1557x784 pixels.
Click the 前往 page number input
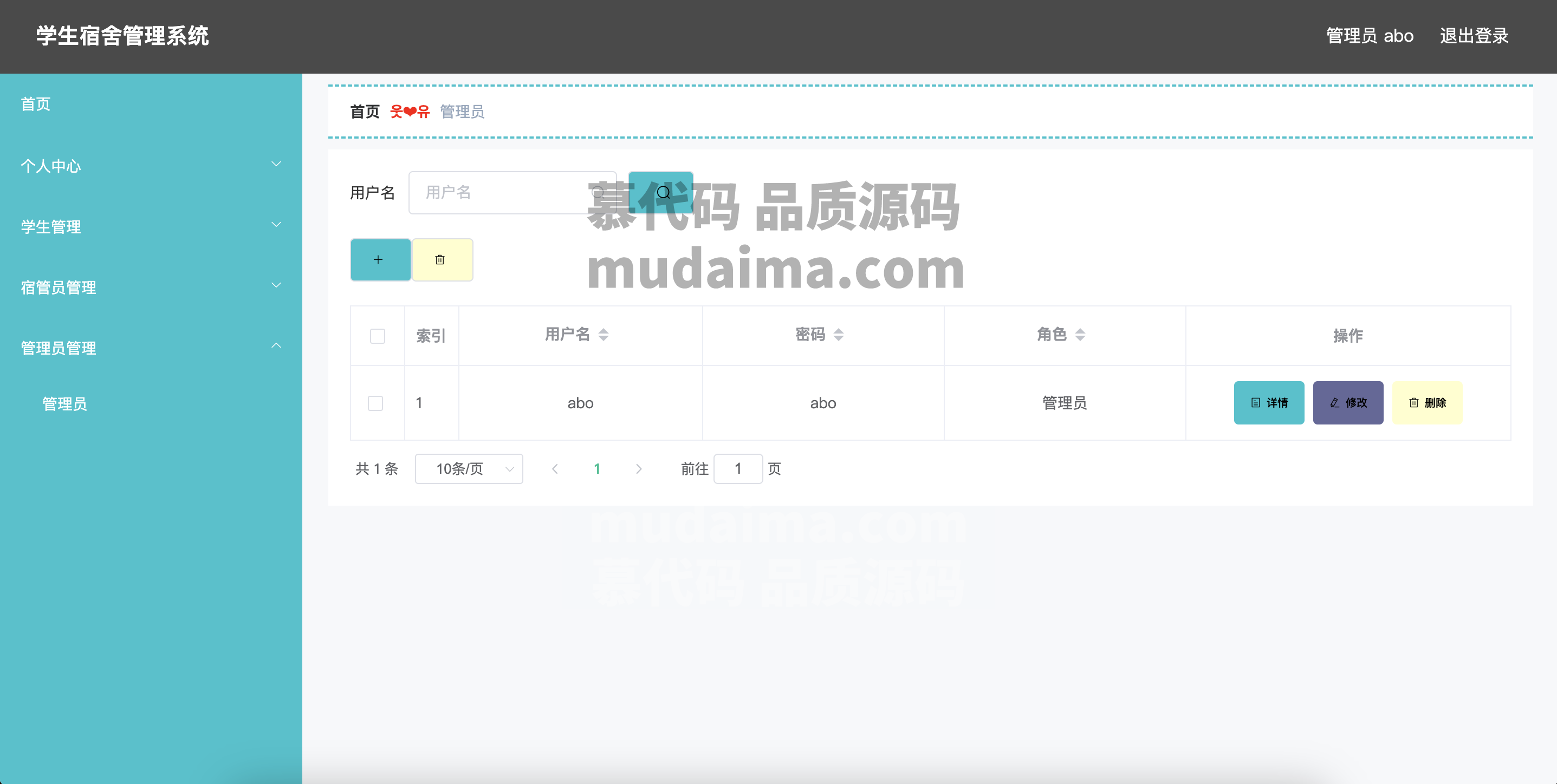click(x=738, y=469)
